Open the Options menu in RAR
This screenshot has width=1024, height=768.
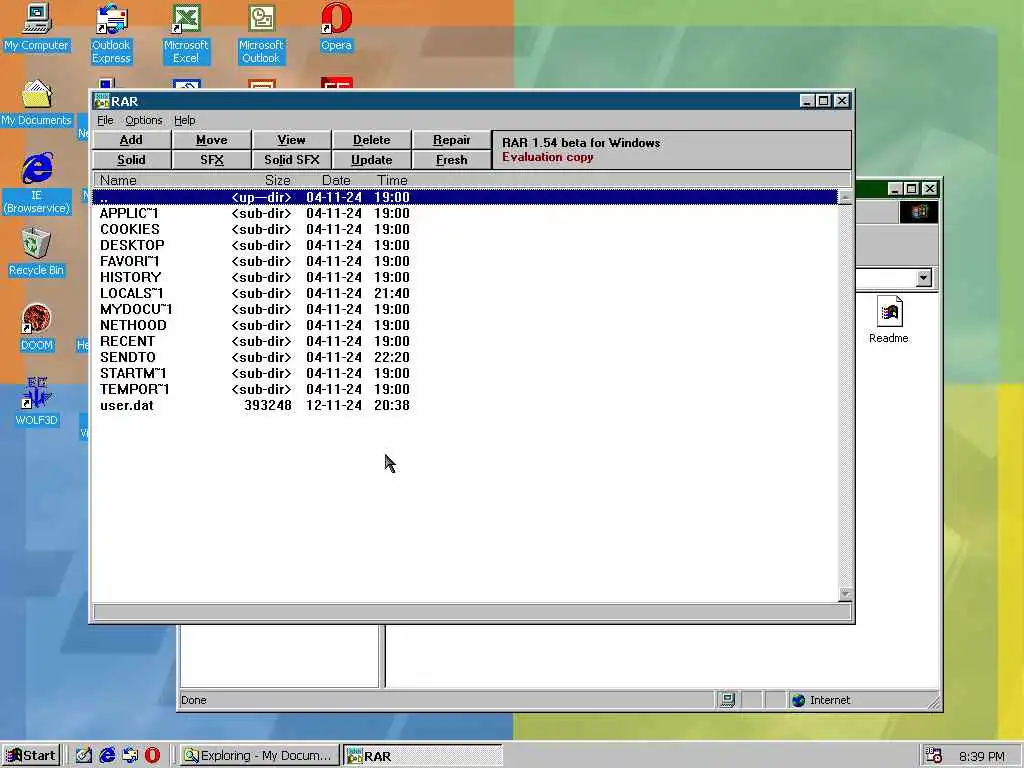click(144, 120)
